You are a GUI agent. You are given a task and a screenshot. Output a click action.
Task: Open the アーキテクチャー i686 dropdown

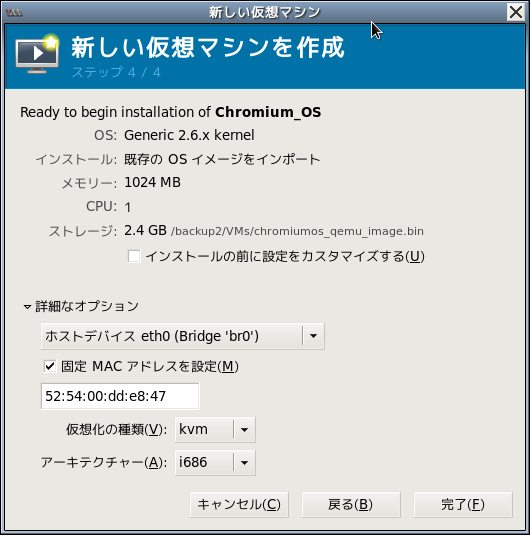[215, 462]
